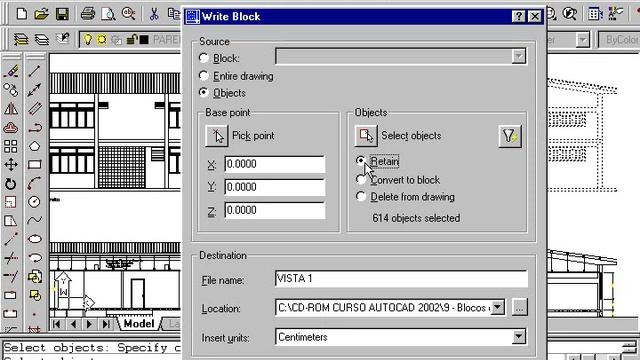
Task: Click the Write Block help question button
Action: [518, 16]
